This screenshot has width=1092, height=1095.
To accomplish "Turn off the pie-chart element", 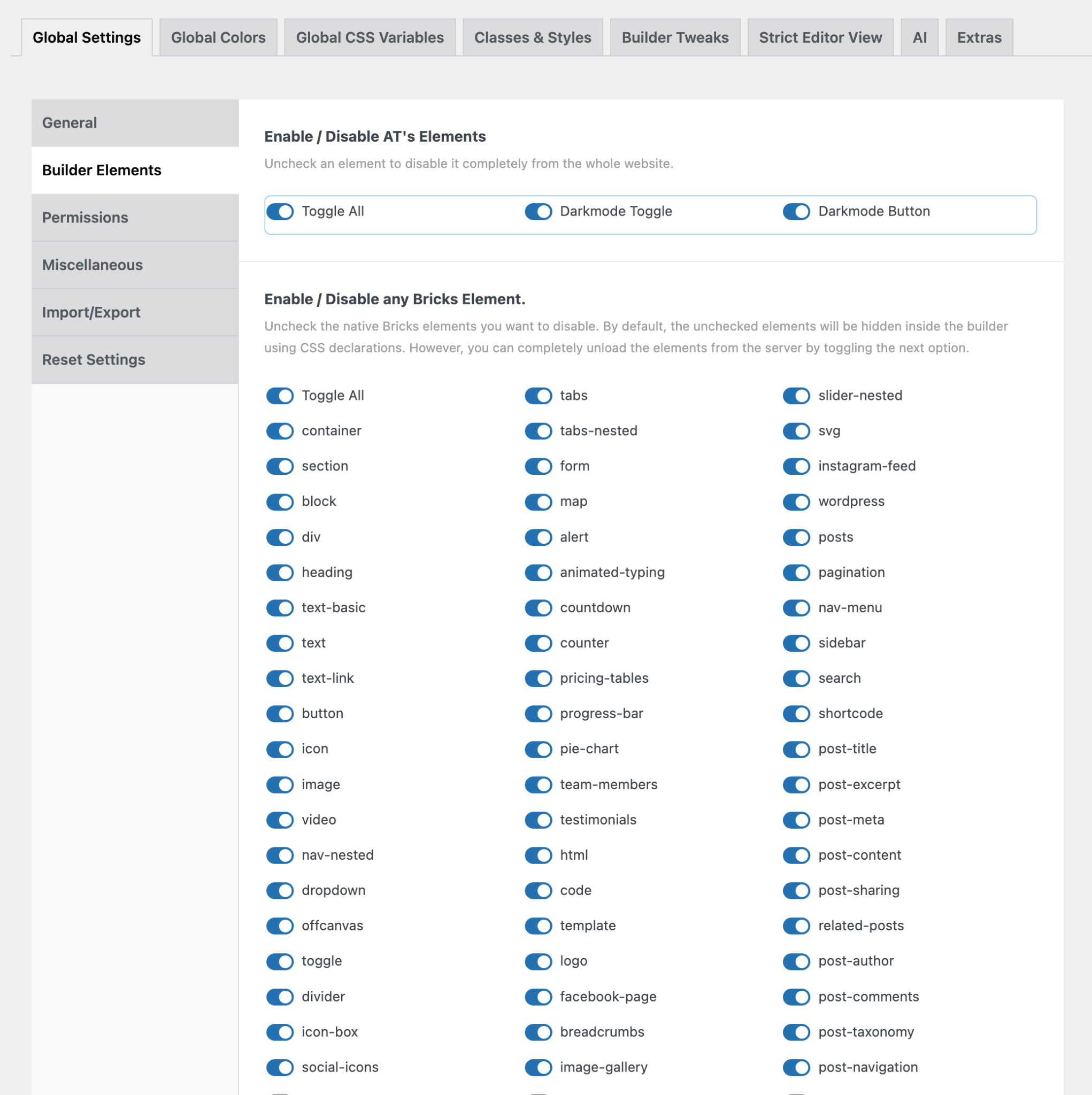I will click(x=538, y=749).
